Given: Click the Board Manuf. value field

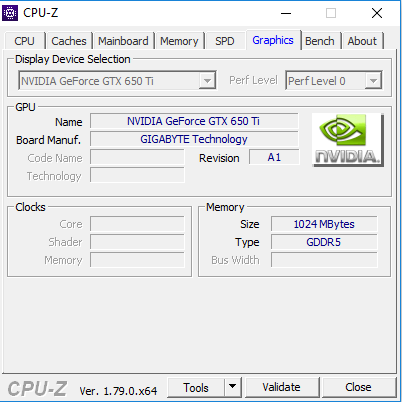Looking at the screenshot, I should pos(194,139).
